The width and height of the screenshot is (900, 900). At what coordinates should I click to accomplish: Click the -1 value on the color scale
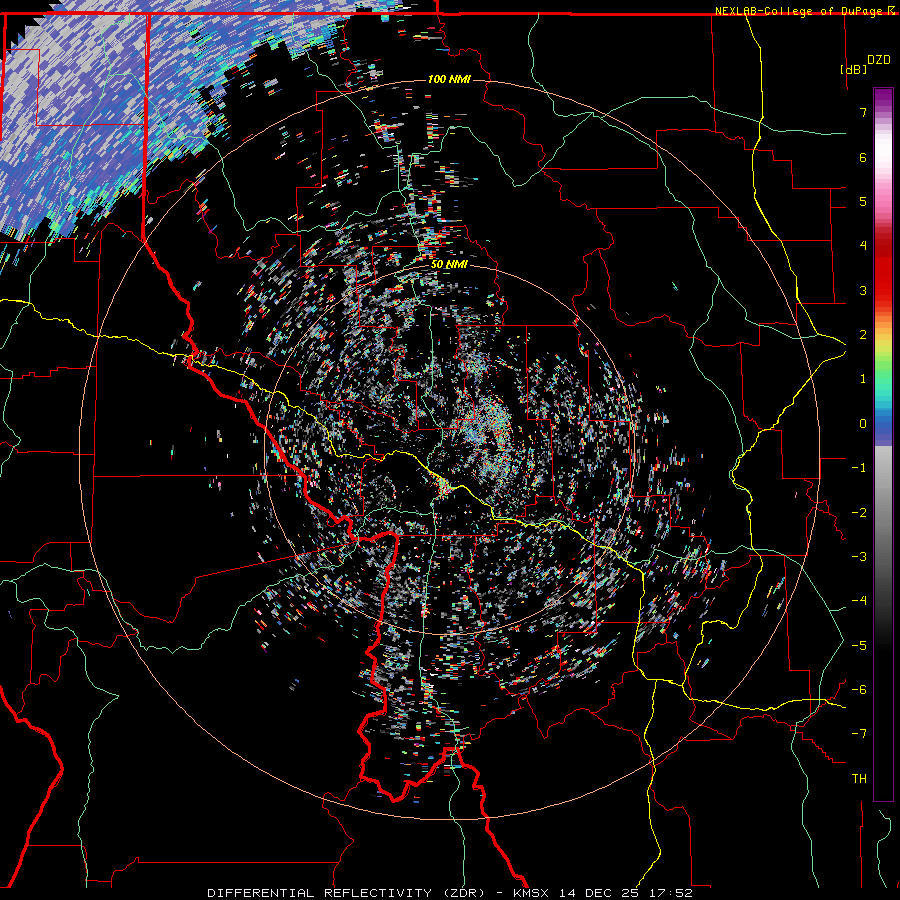pyautogui.click(x=859, y=468)
